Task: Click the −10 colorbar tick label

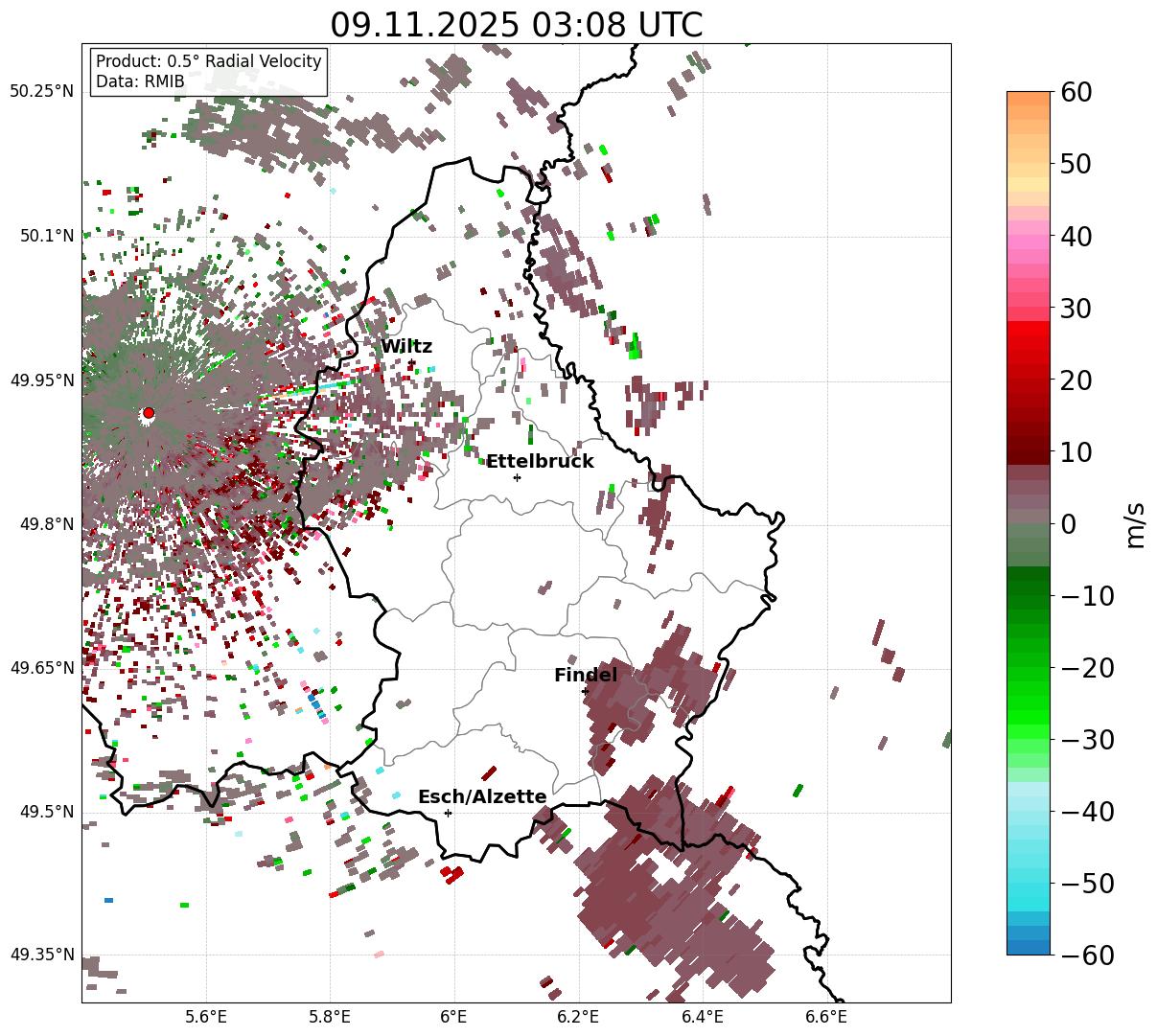Action: click(x=1088, y=596)
